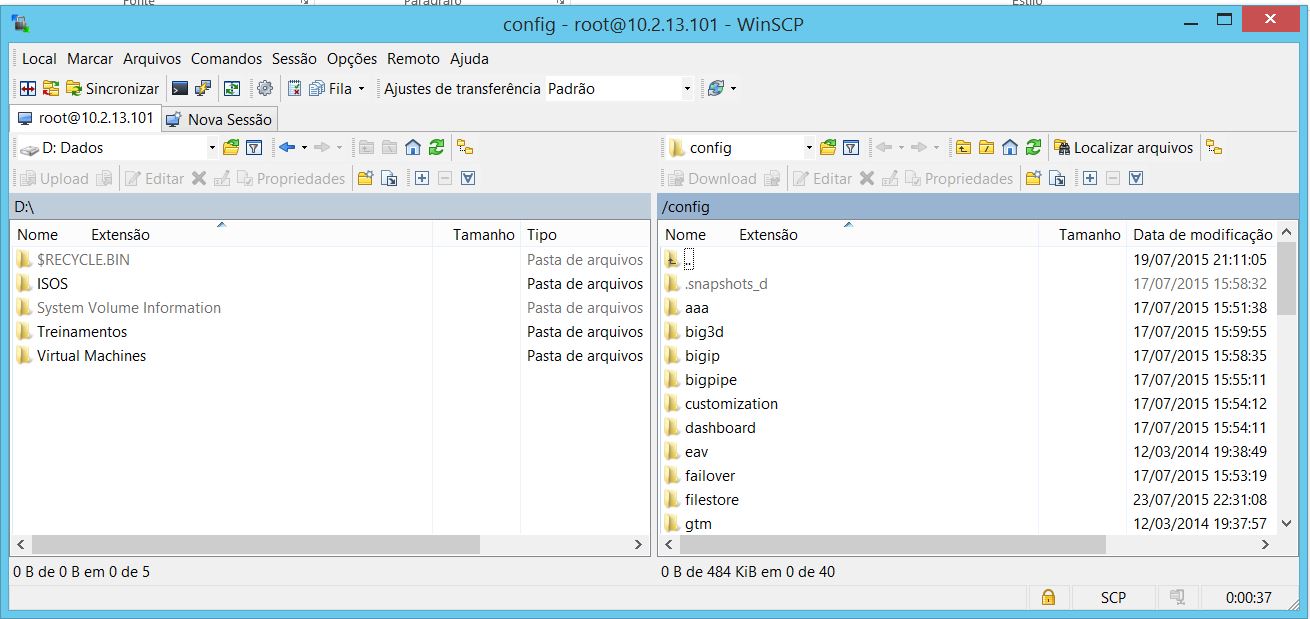The width and height of the screenshot is (1310, 619).
Task: Expand the remote config directory dropdown
Action: click(x=809, y=148)
